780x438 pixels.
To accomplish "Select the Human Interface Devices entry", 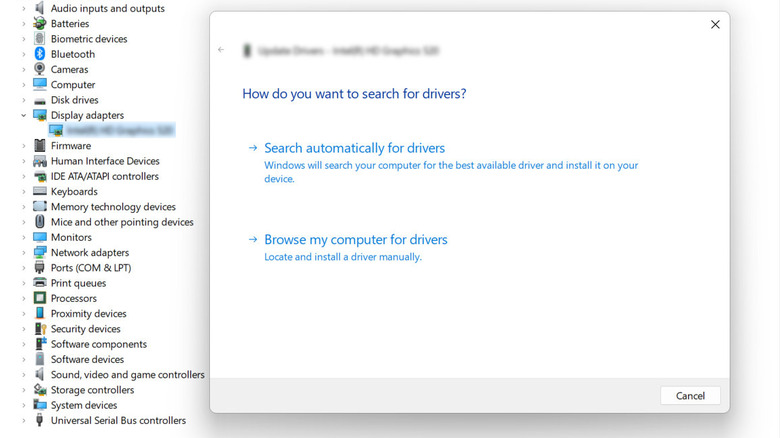I will pyautogui.click(x=105, y=161).
